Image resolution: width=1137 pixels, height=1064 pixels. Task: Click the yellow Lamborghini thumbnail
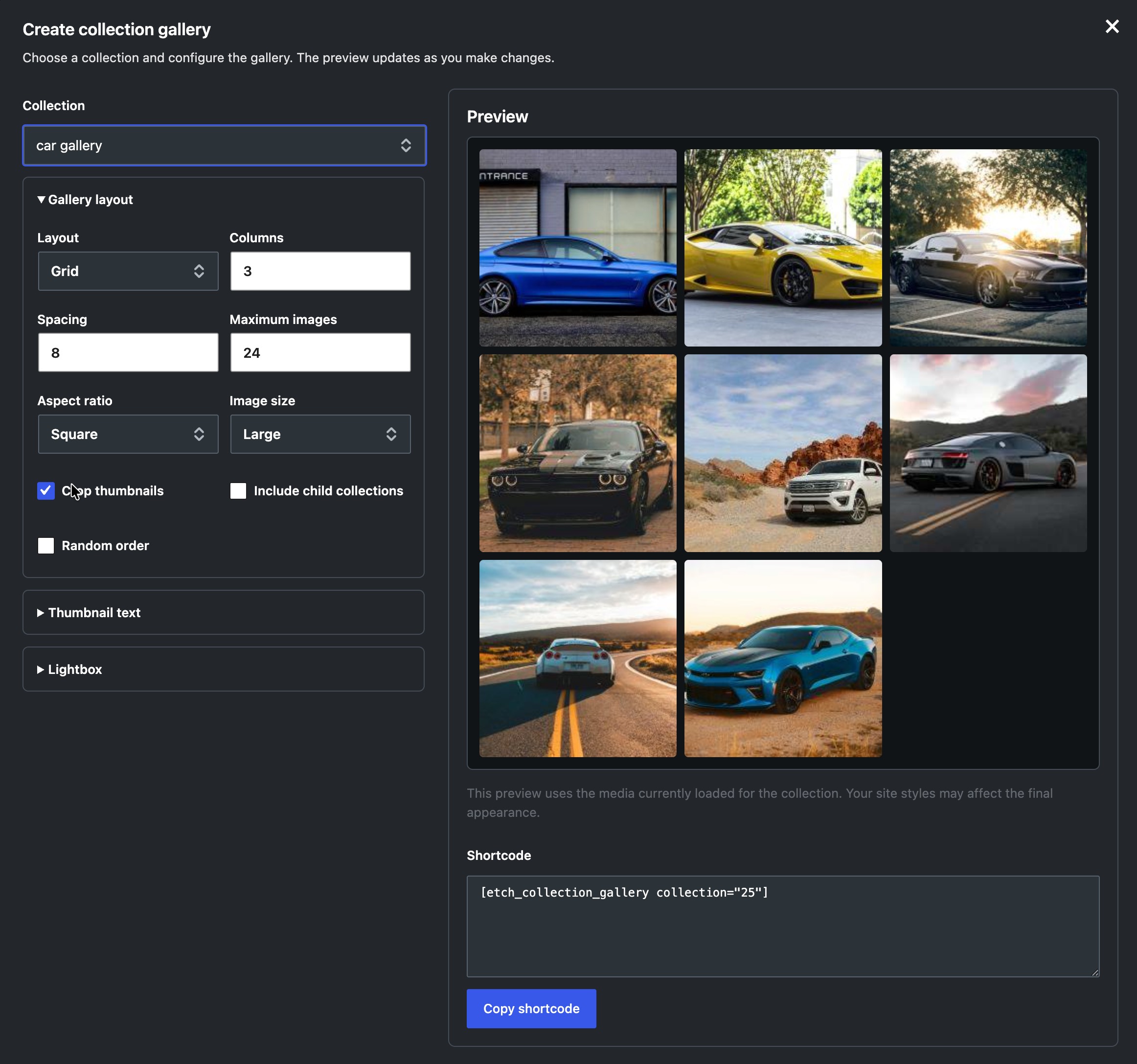[x=783, y=248]
